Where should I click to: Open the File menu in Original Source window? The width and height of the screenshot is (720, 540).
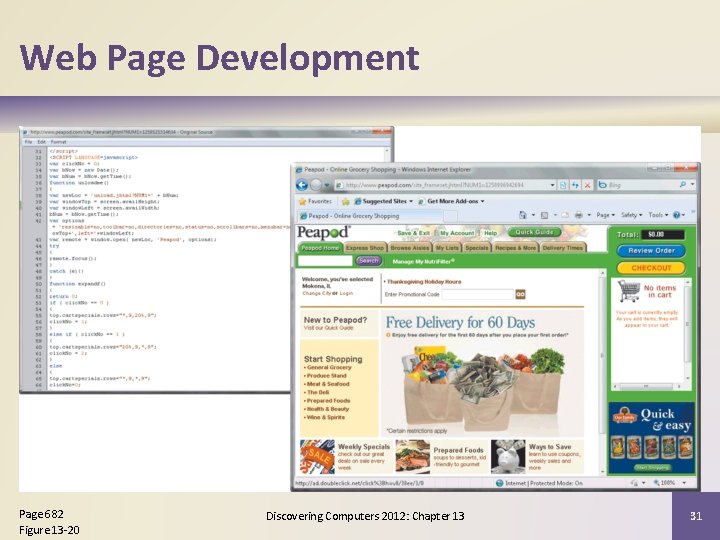click(x=28, y=142)
